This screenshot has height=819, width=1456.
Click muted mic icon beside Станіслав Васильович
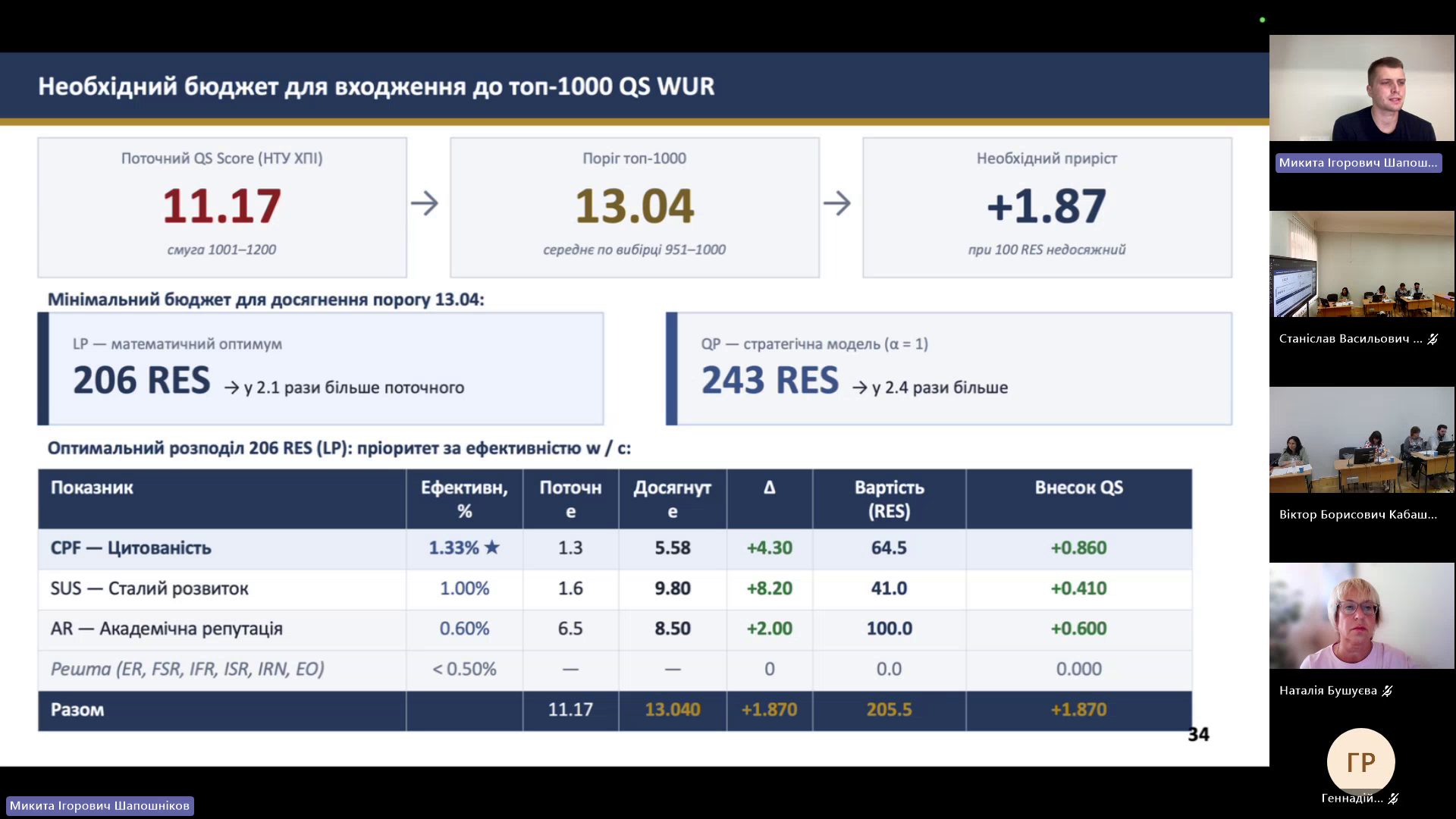(x=1432, y=339)
